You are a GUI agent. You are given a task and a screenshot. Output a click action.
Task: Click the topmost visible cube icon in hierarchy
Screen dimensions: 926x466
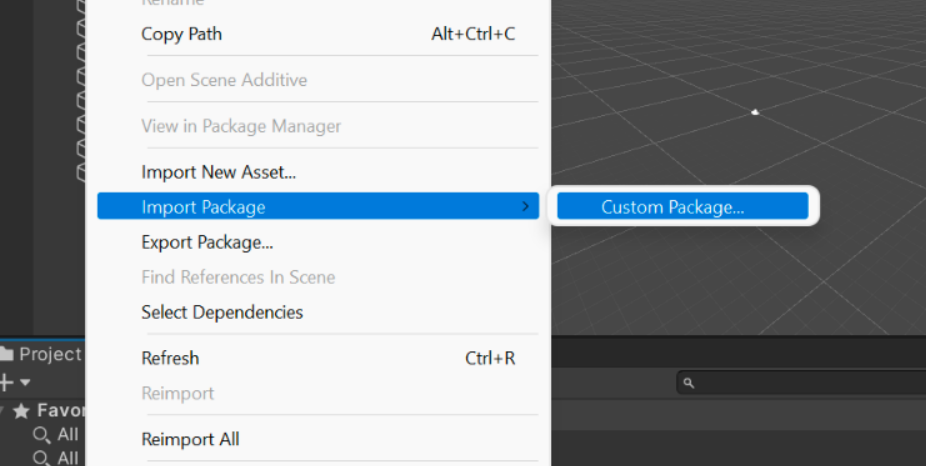coord(83,8)
